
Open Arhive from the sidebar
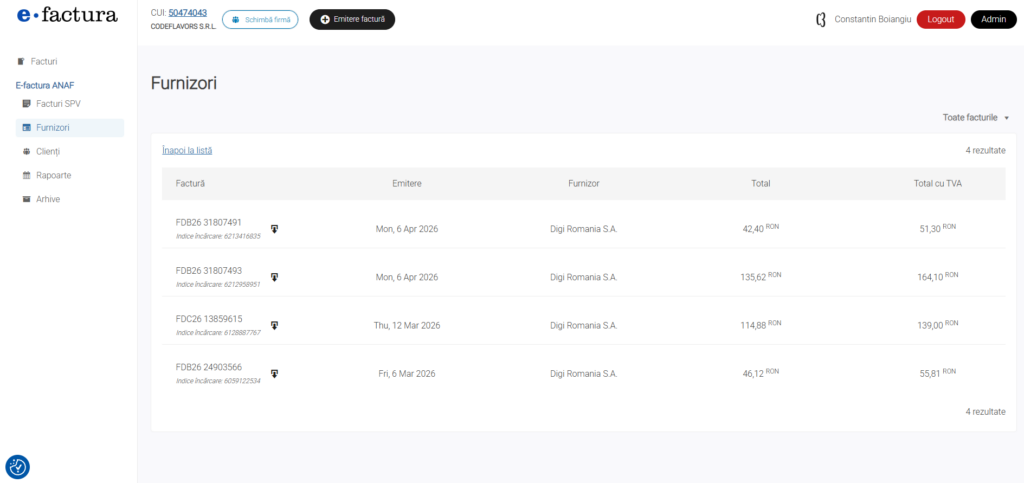tap(48, 199)
